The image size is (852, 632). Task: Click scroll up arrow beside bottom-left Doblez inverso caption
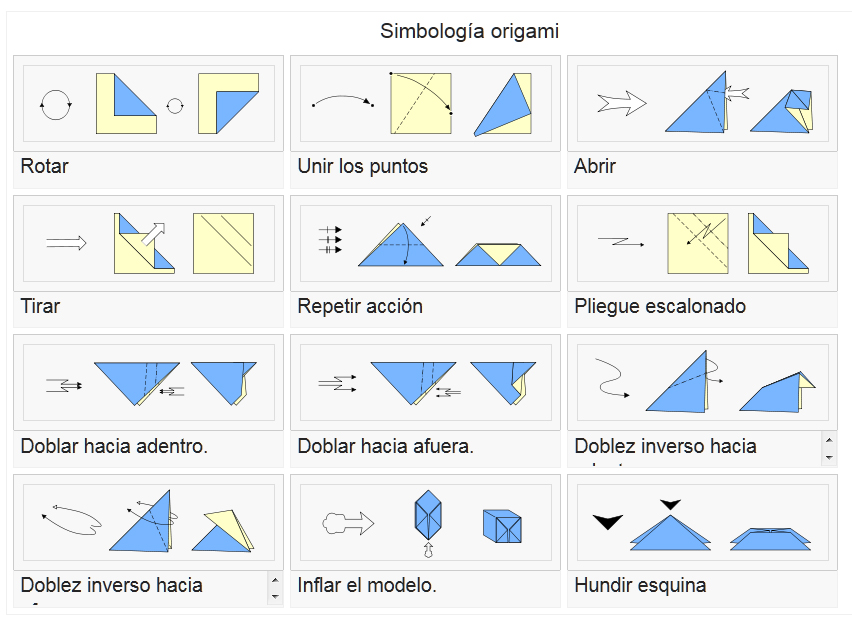tap(275, 581)
